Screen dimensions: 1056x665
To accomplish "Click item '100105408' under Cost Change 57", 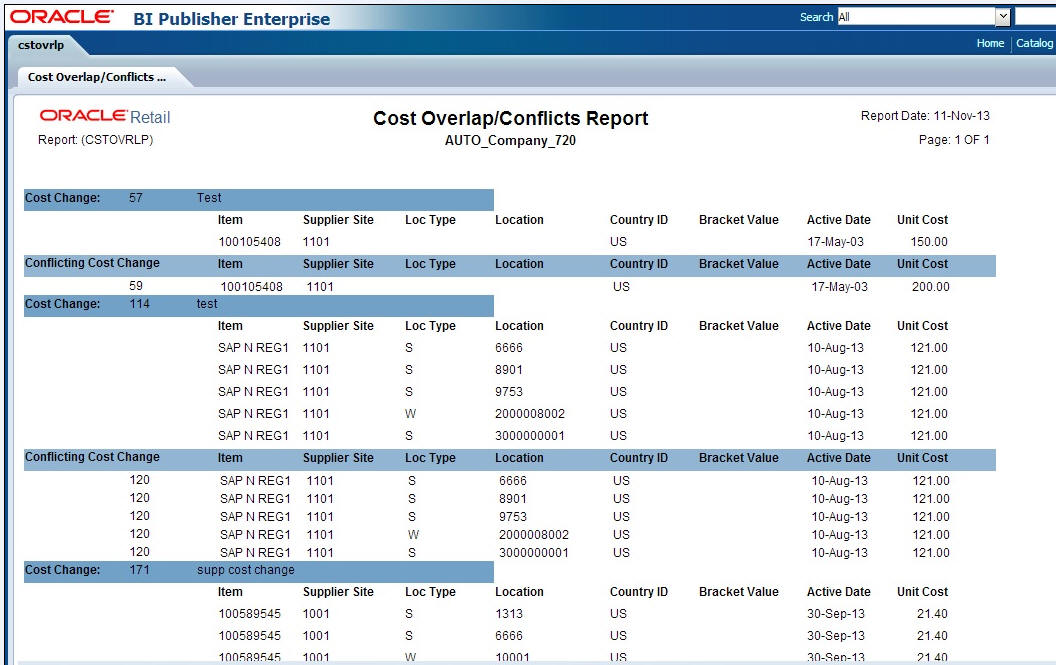I will [249, 241].
